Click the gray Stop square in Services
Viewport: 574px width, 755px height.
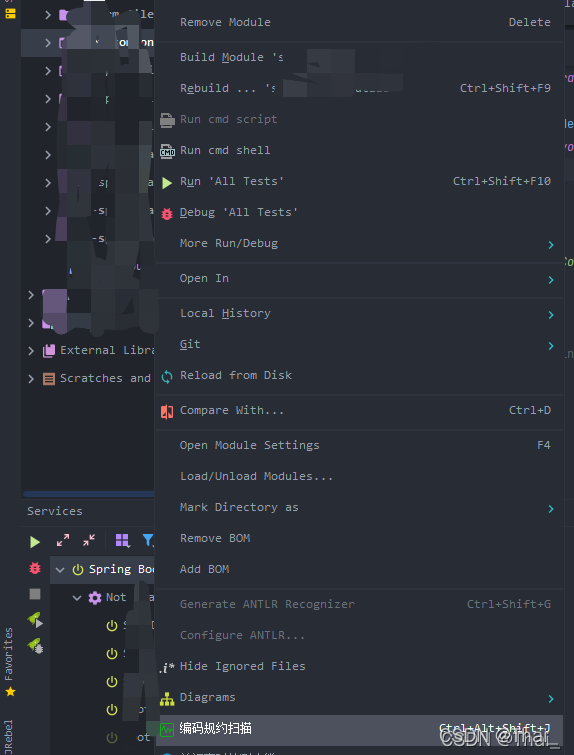point(35,594)
